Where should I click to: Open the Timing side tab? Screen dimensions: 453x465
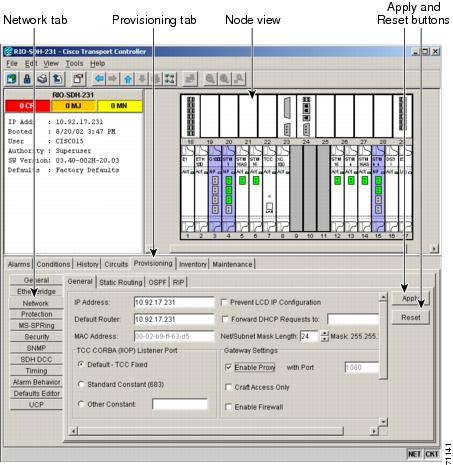(x=36, y=371)
